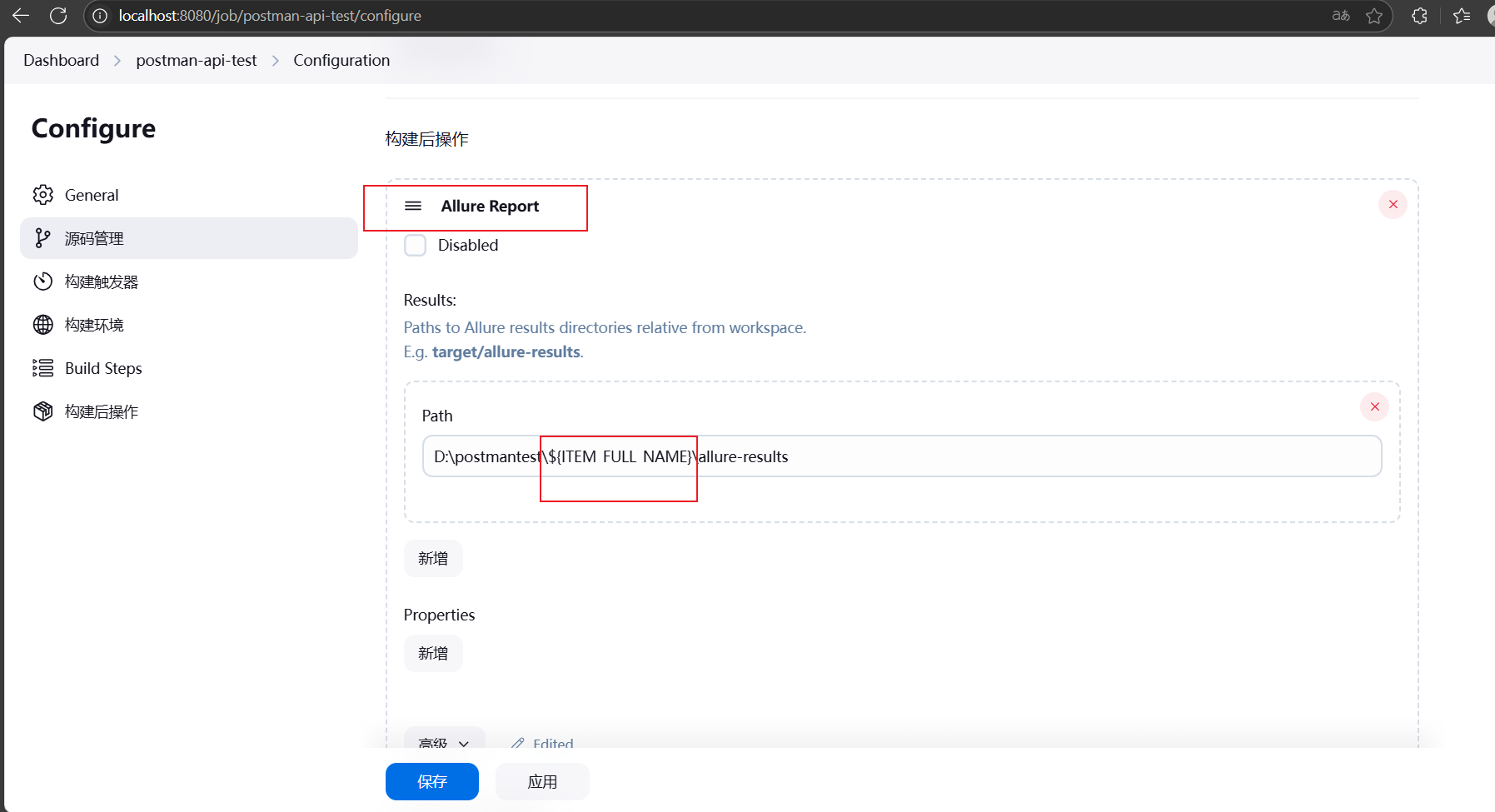Click the Build Steps list icon
Image resolution: width=1495 pixels, height=812 pixels.
click(x=43, y=368)
